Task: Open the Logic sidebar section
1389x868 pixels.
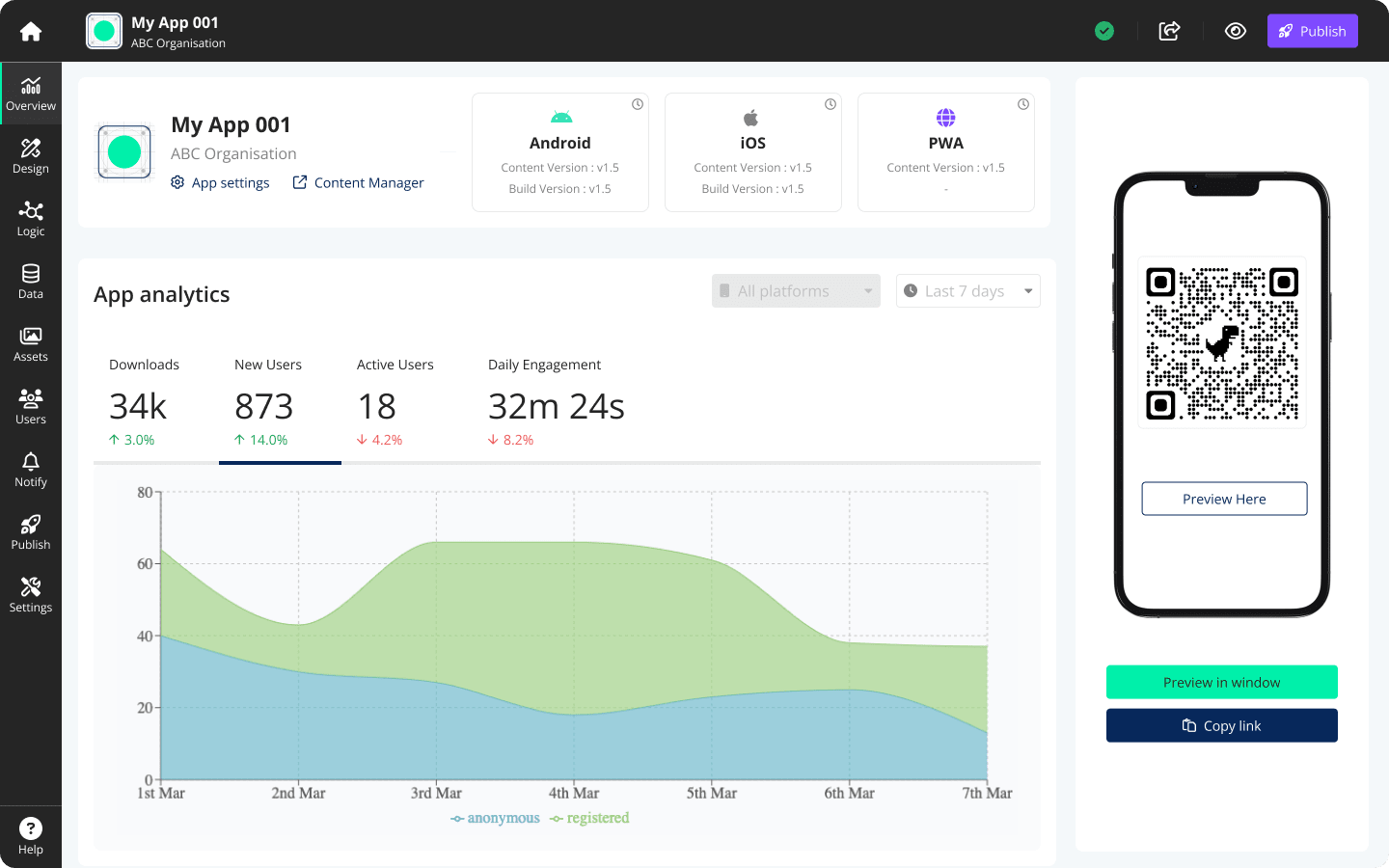Action: point(31,219)
